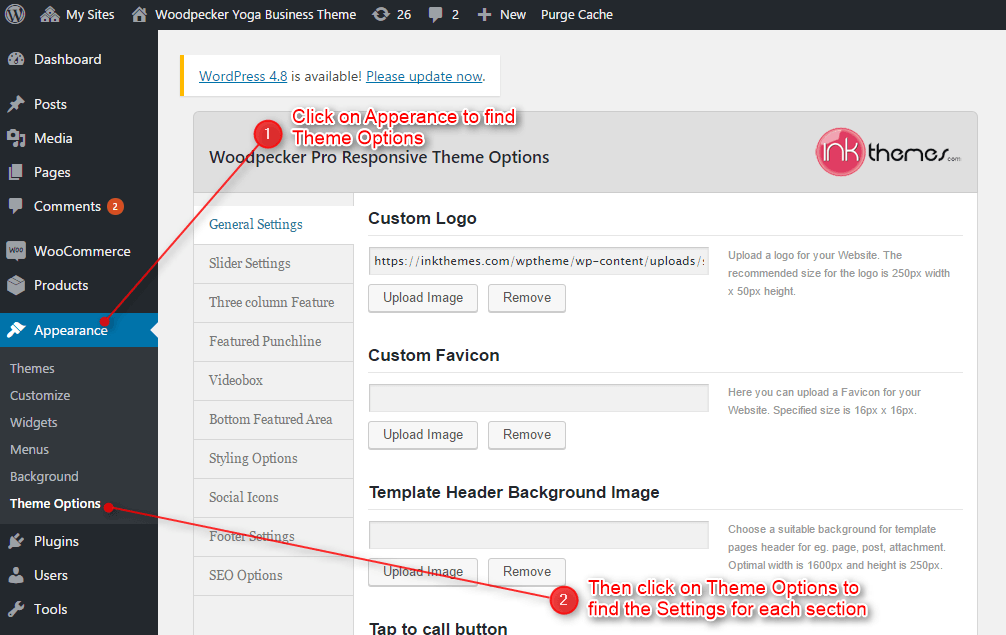Screen dimensions: 1006x635
Task: Click the Please update now link
Action: [x=424, y=76]
